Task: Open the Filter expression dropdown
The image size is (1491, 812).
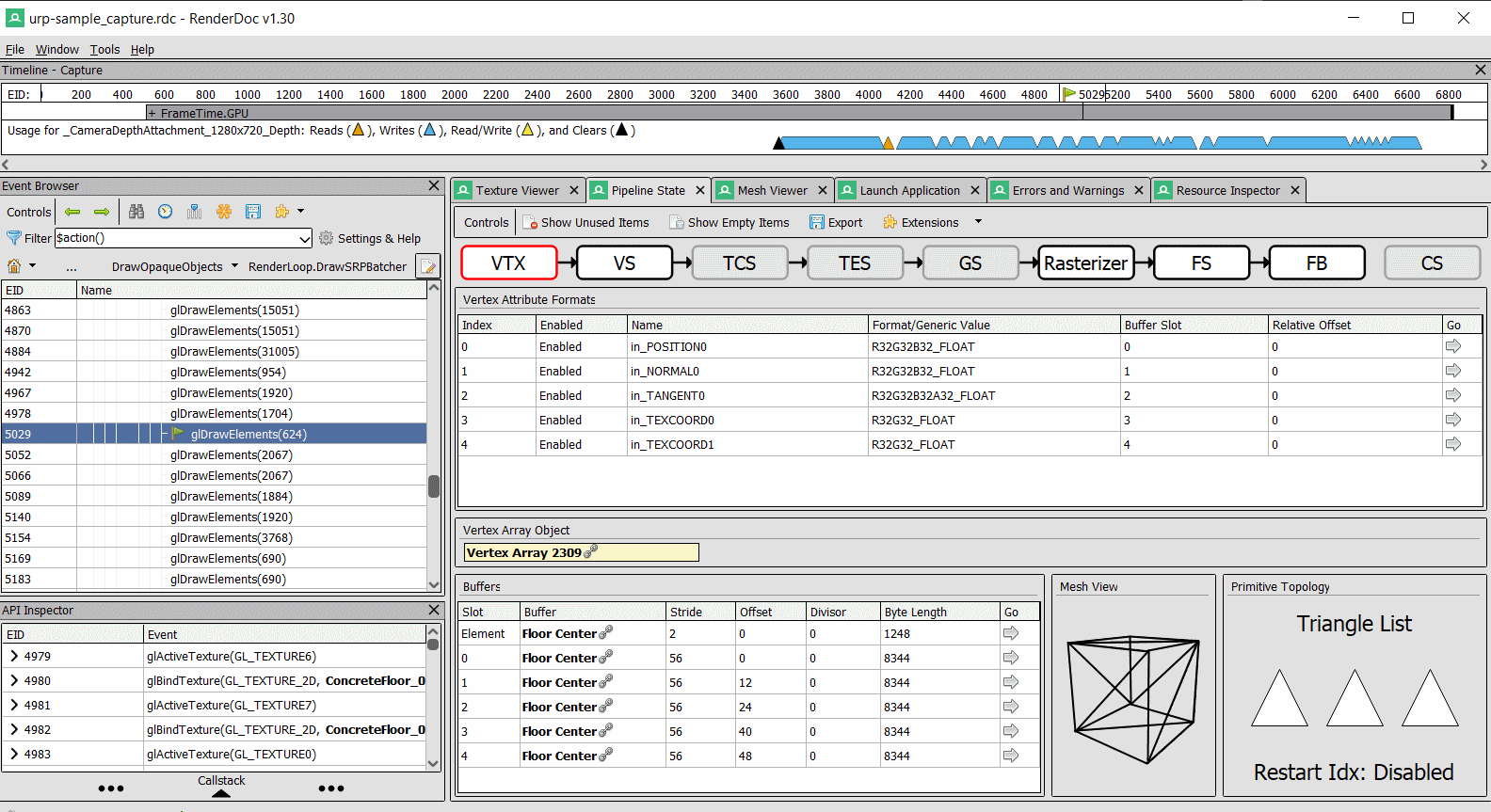Action: click(304, 239)
